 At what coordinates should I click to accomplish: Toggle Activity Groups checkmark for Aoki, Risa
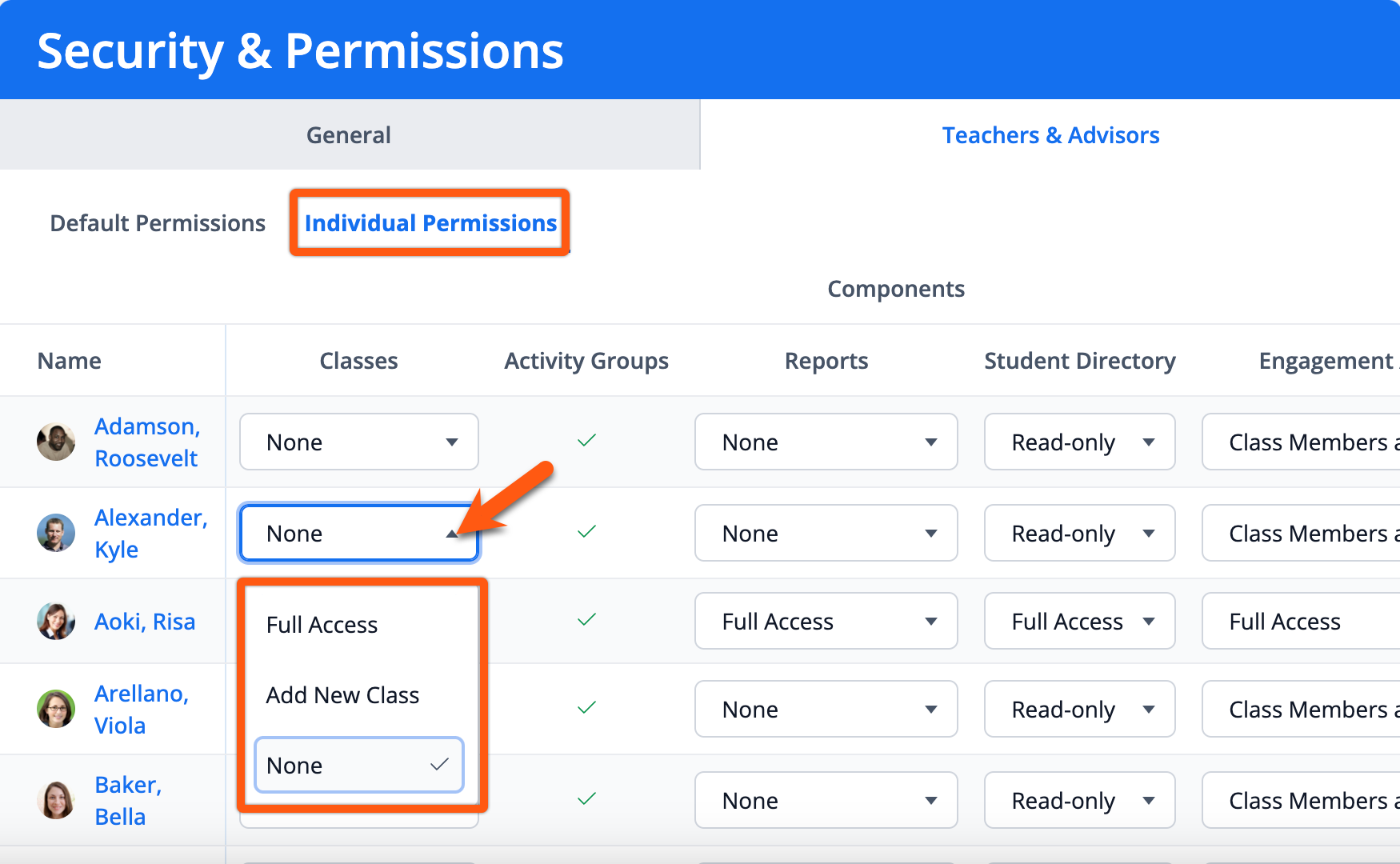coord(586,620)
